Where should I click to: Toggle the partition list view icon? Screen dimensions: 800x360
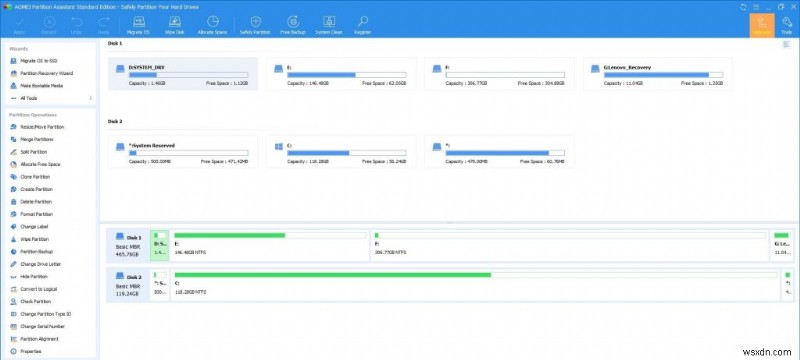click(x=786, y=45)
